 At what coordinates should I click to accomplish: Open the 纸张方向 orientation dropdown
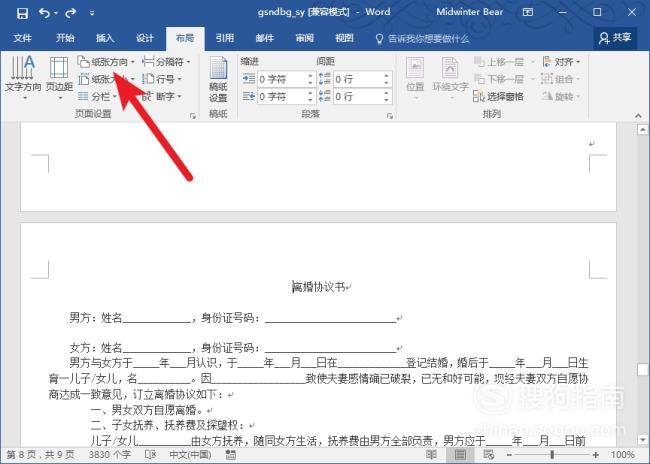107,62
